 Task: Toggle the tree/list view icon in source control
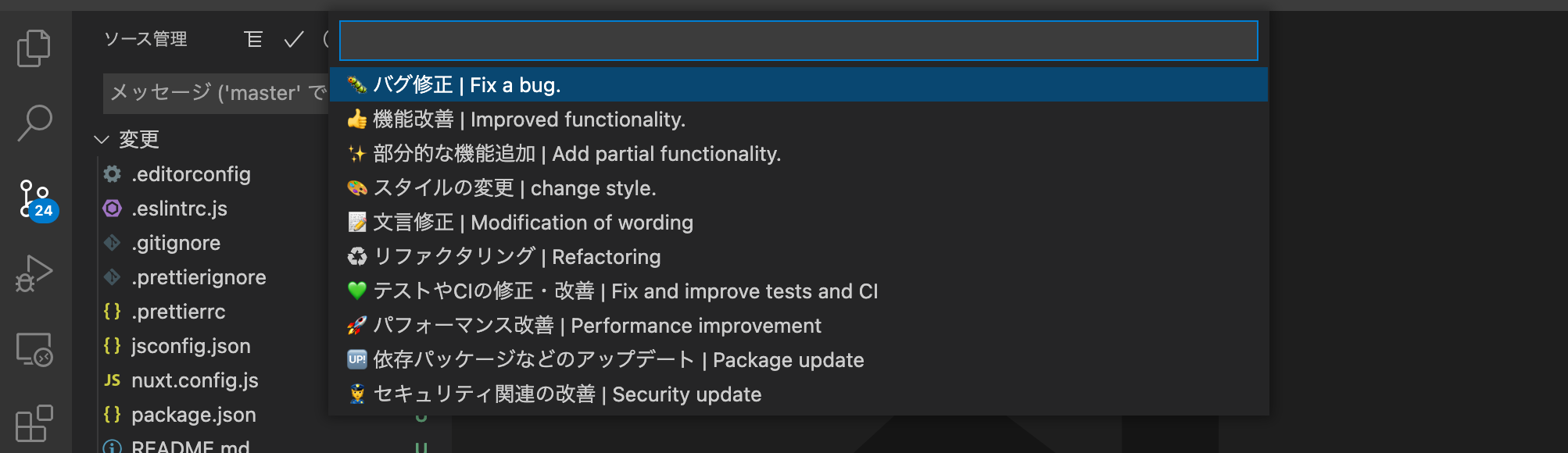pos(253,39)
